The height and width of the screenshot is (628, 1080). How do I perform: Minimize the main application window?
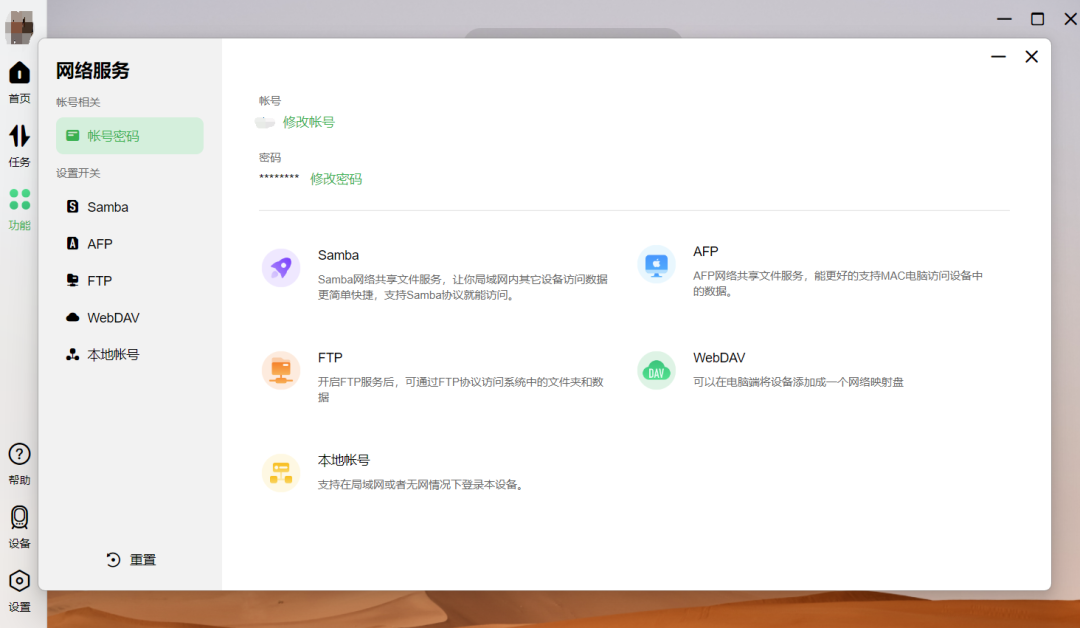pyautogui.click(x=1004, y=19)
